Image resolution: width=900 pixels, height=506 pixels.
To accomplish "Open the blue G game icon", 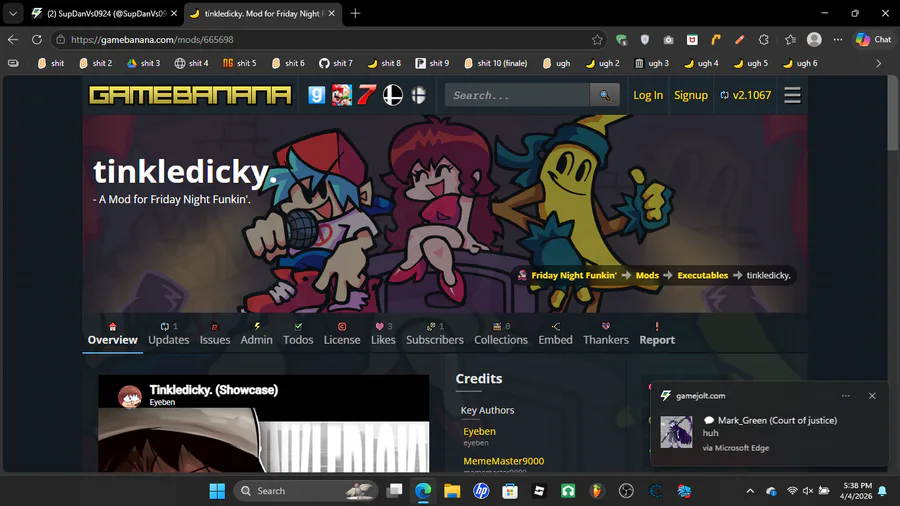I will tap(316, 95).
